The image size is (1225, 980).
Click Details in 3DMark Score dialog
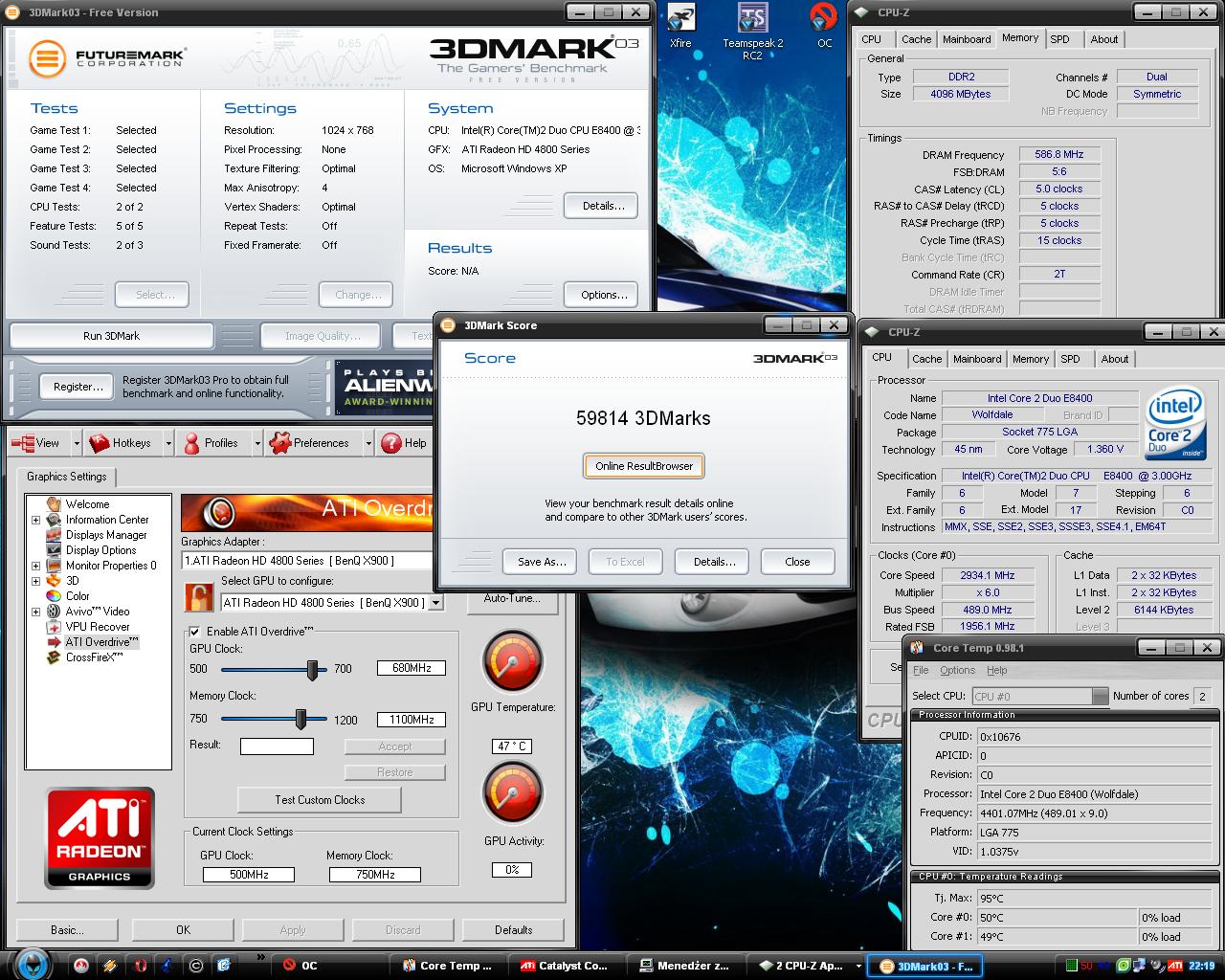pyautogui.click(x=714, y=562)
